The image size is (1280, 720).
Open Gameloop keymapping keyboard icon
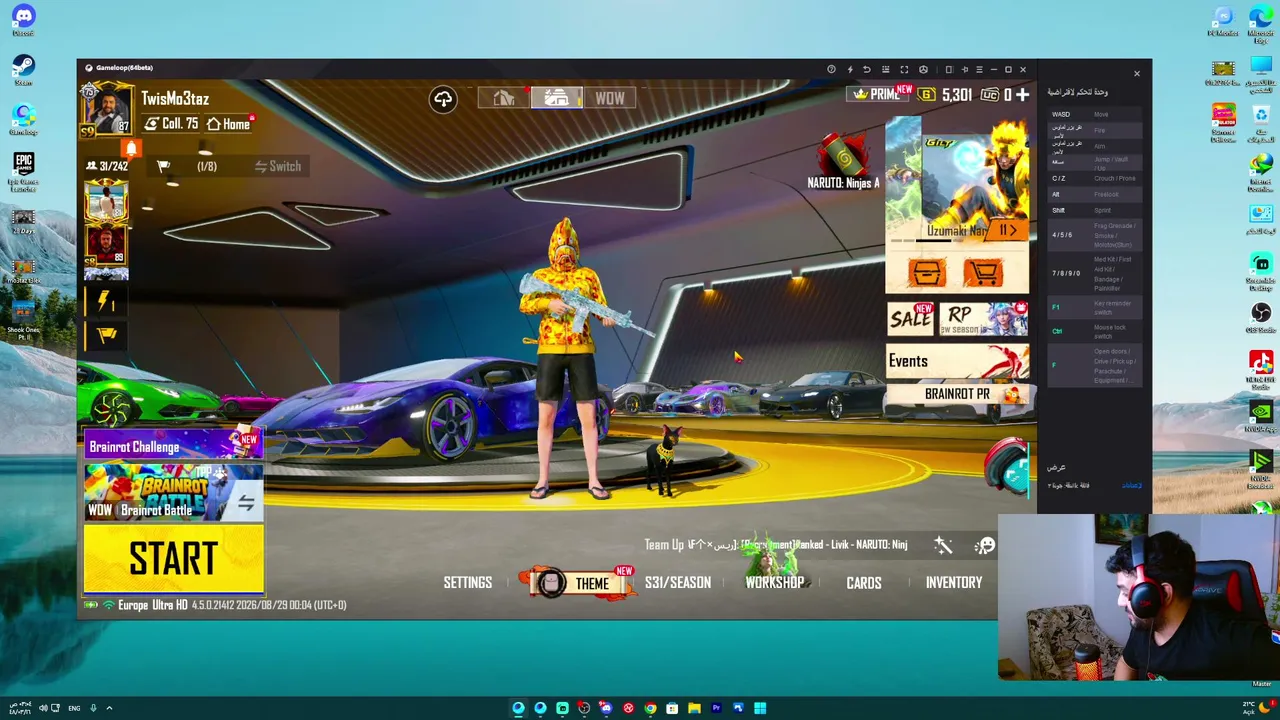[x=885, y=69]
